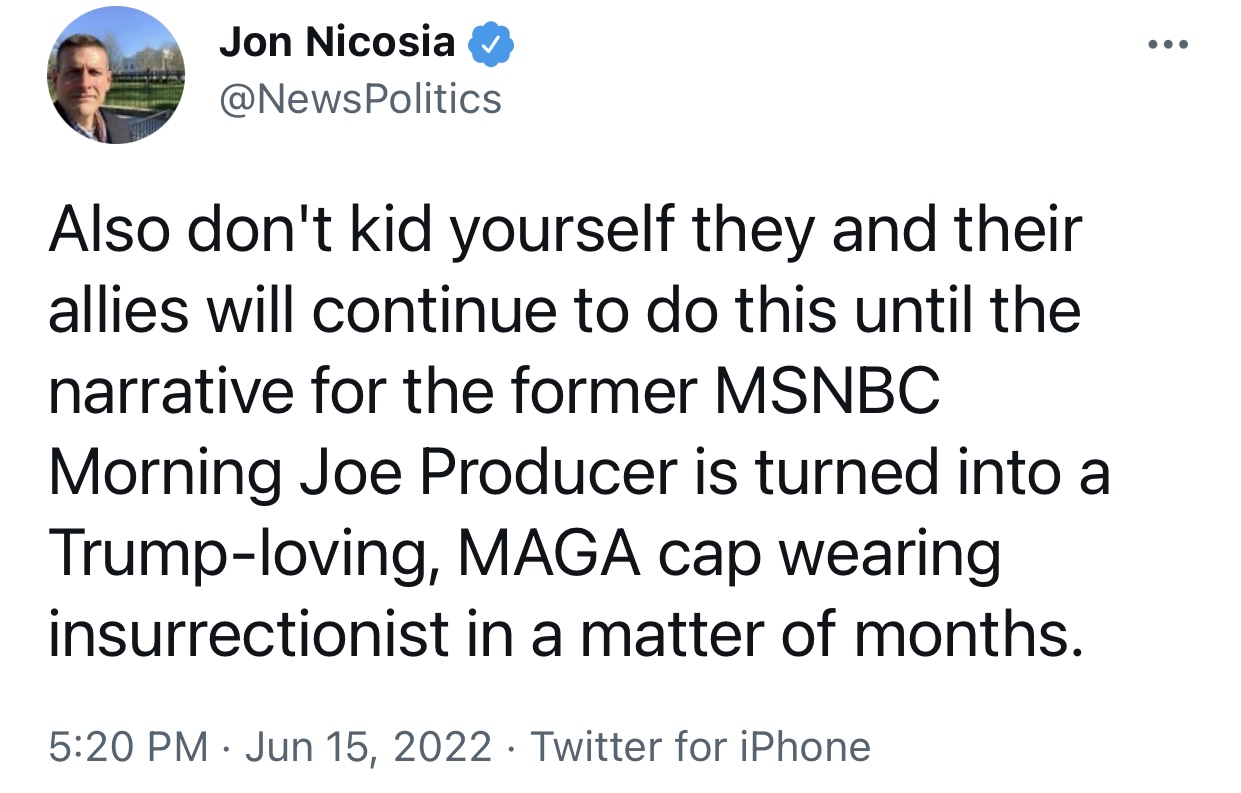
Task: Click the phrase Morning Joe Producer
Action: 362,473
